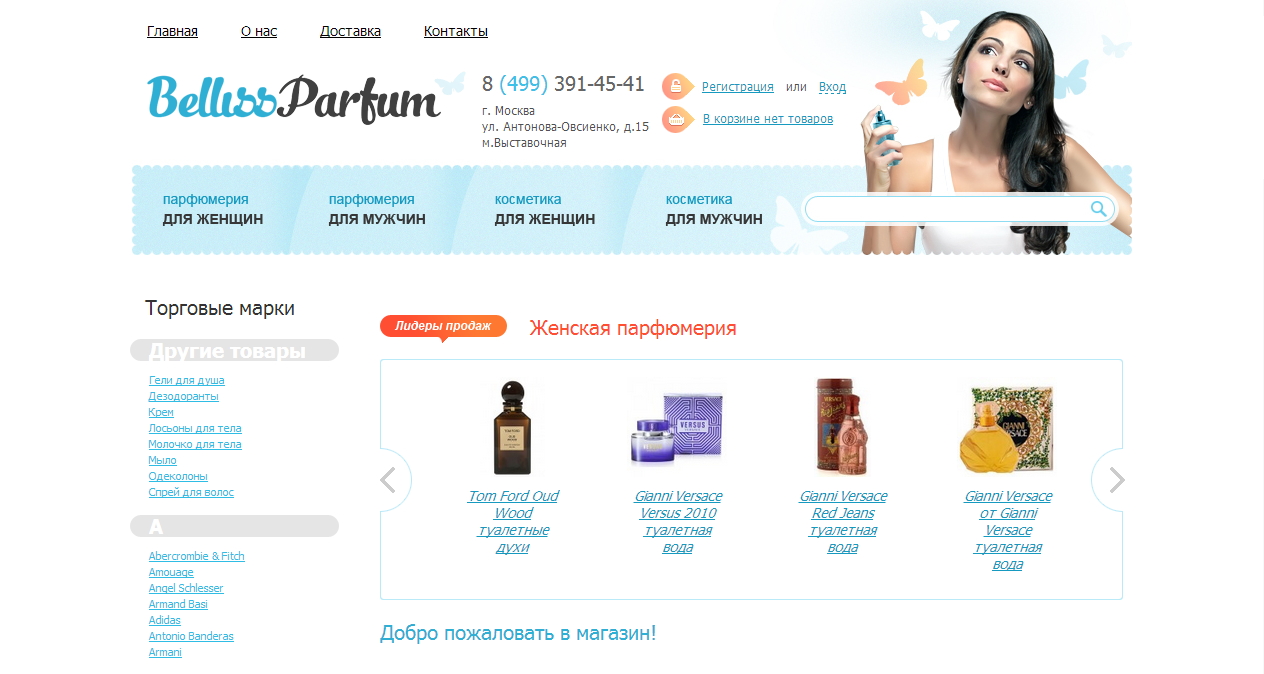Image resolution: width=1264 pixels, height=674 pixels.
Task: Click the Вход login link
Action: (832, 87)
